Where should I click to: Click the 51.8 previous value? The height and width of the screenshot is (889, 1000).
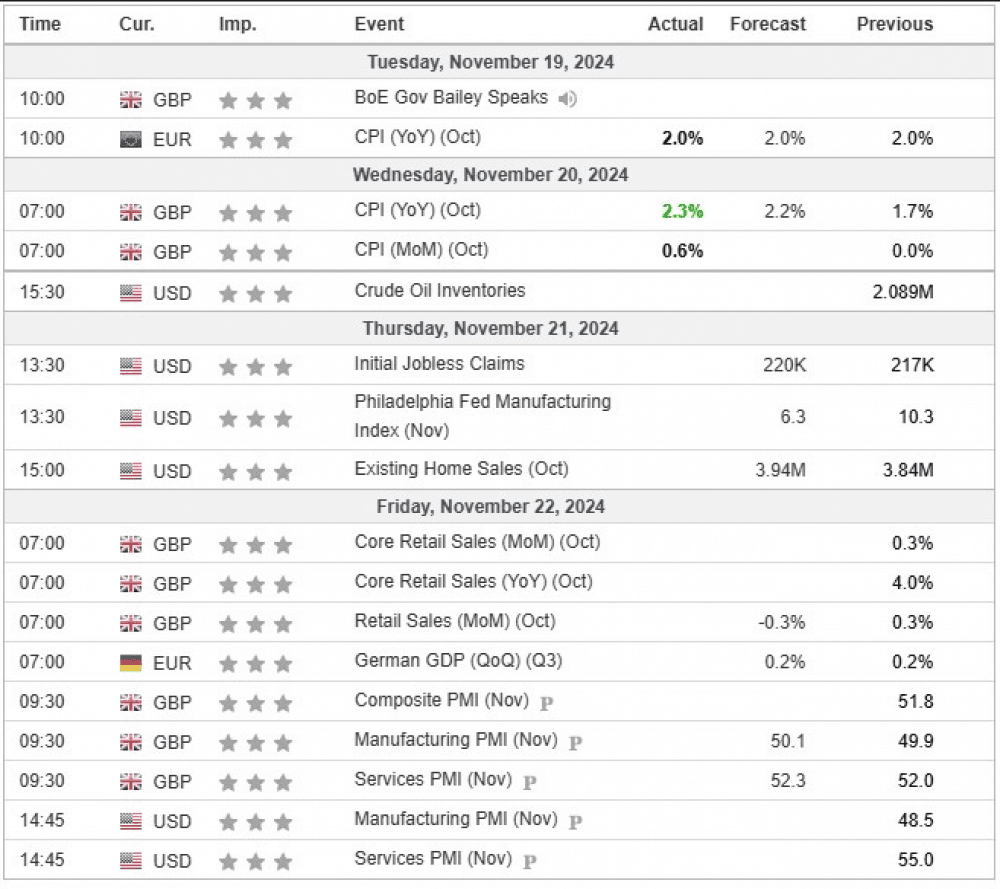pyautogui.click(x=916, y=702)
